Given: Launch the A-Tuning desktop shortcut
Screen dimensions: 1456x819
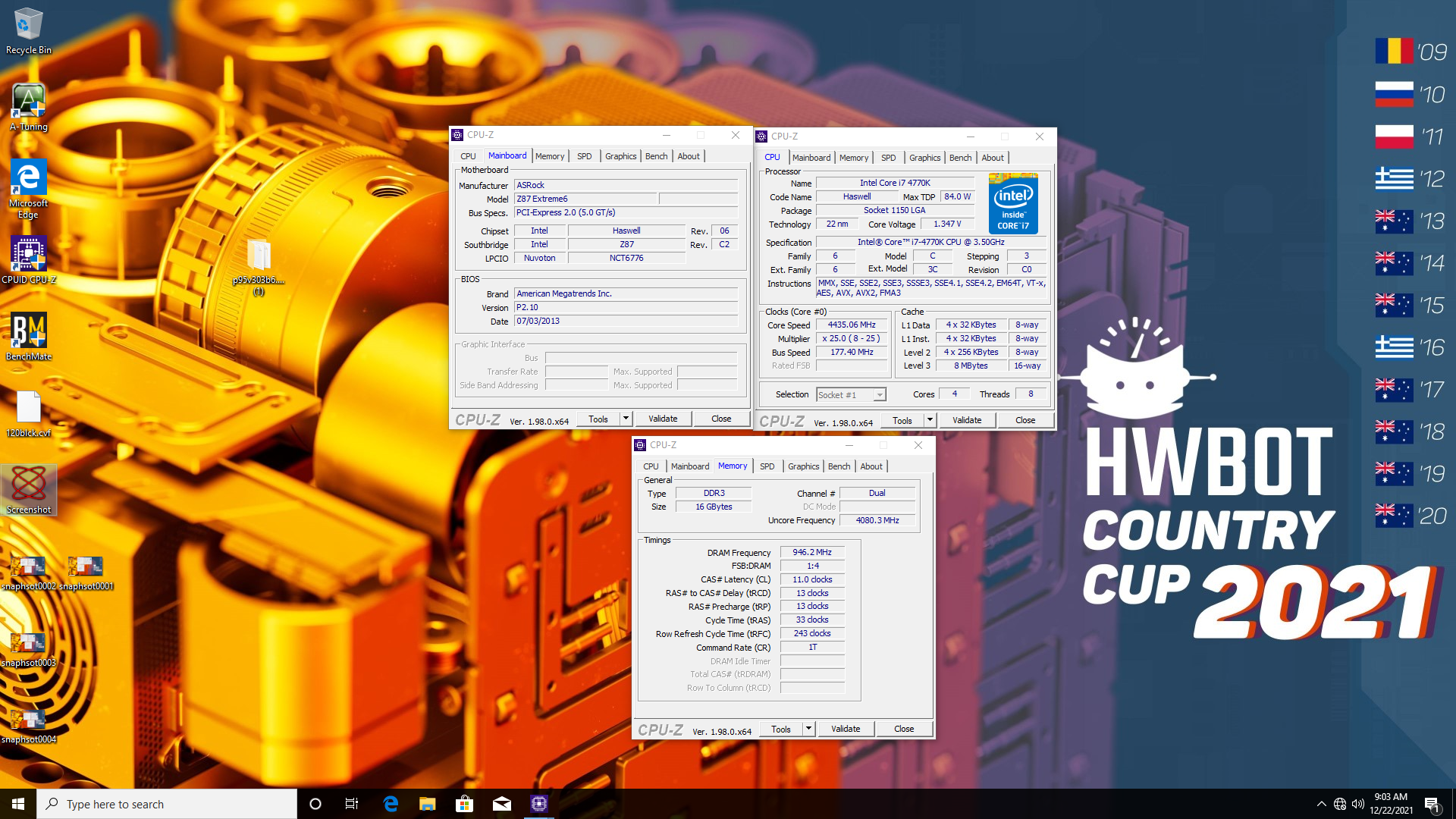Looking at the screenshot, I should [x=29, y=108].
